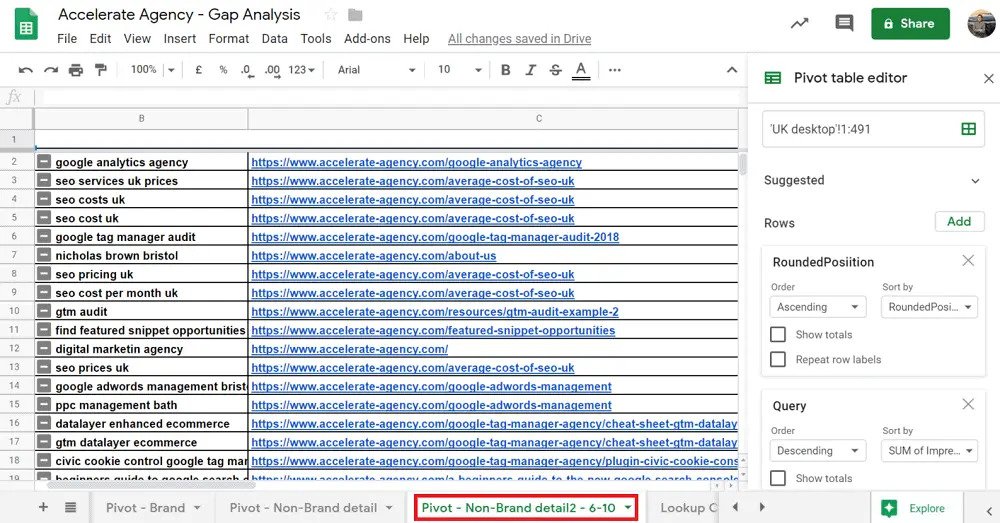Enable Show totals for Query
Viewport: 1000px width, 523px height.
pos(778,478)
